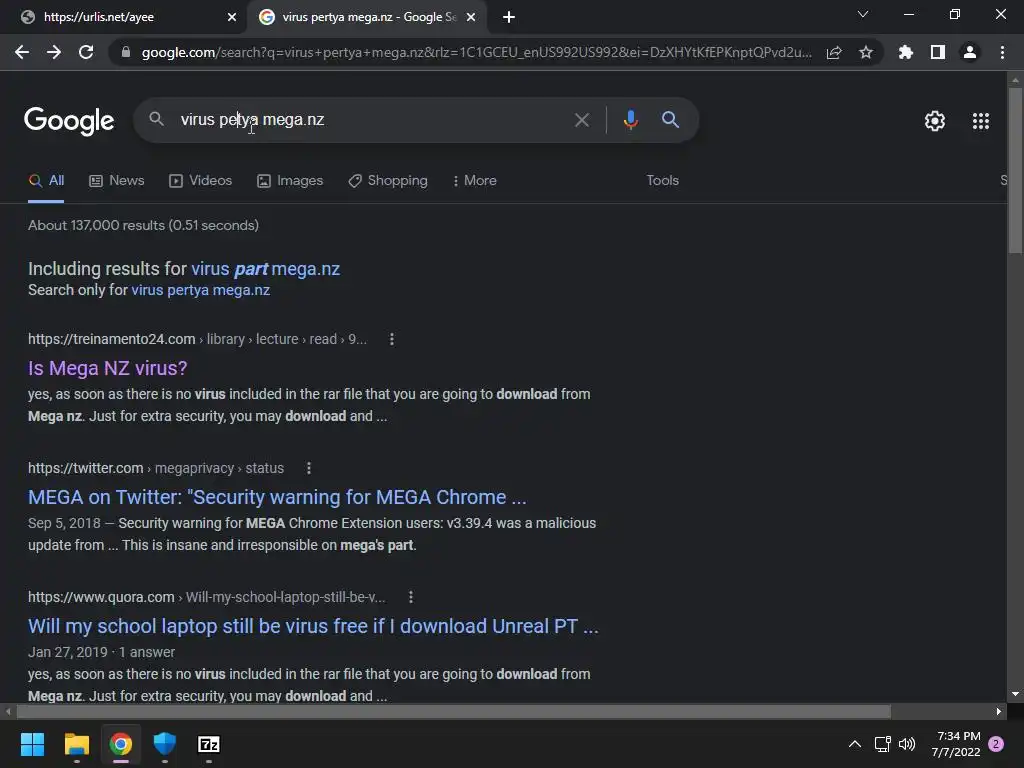Screen dimensions: 1024x768
Task: Open the MEGA on Twitter security warning result
Action: coord(277,498)
